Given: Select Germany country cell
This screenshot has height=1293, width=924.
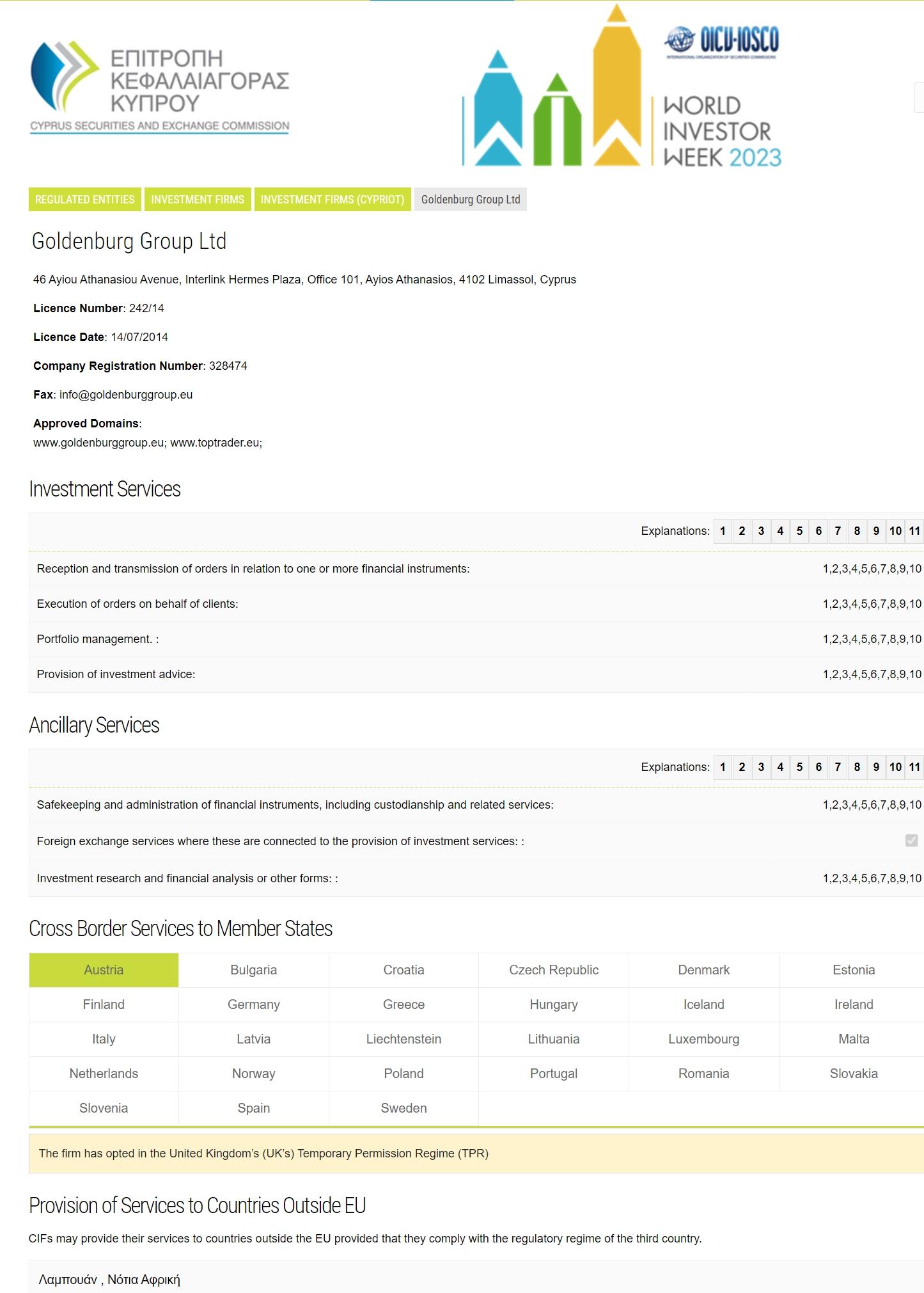Looking at the screenshot, I should 254,1004.
